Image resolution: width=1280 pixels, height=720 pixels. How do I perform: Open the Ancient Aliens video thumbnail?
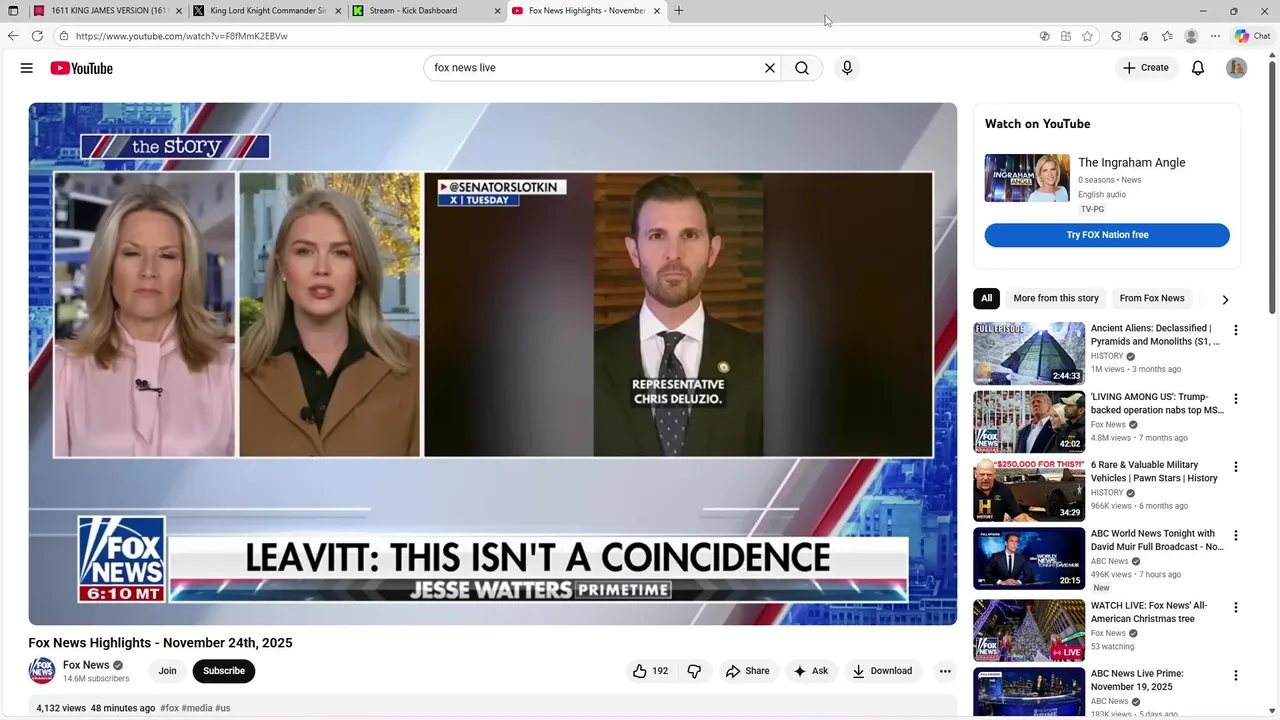(x=1029, y=353)
